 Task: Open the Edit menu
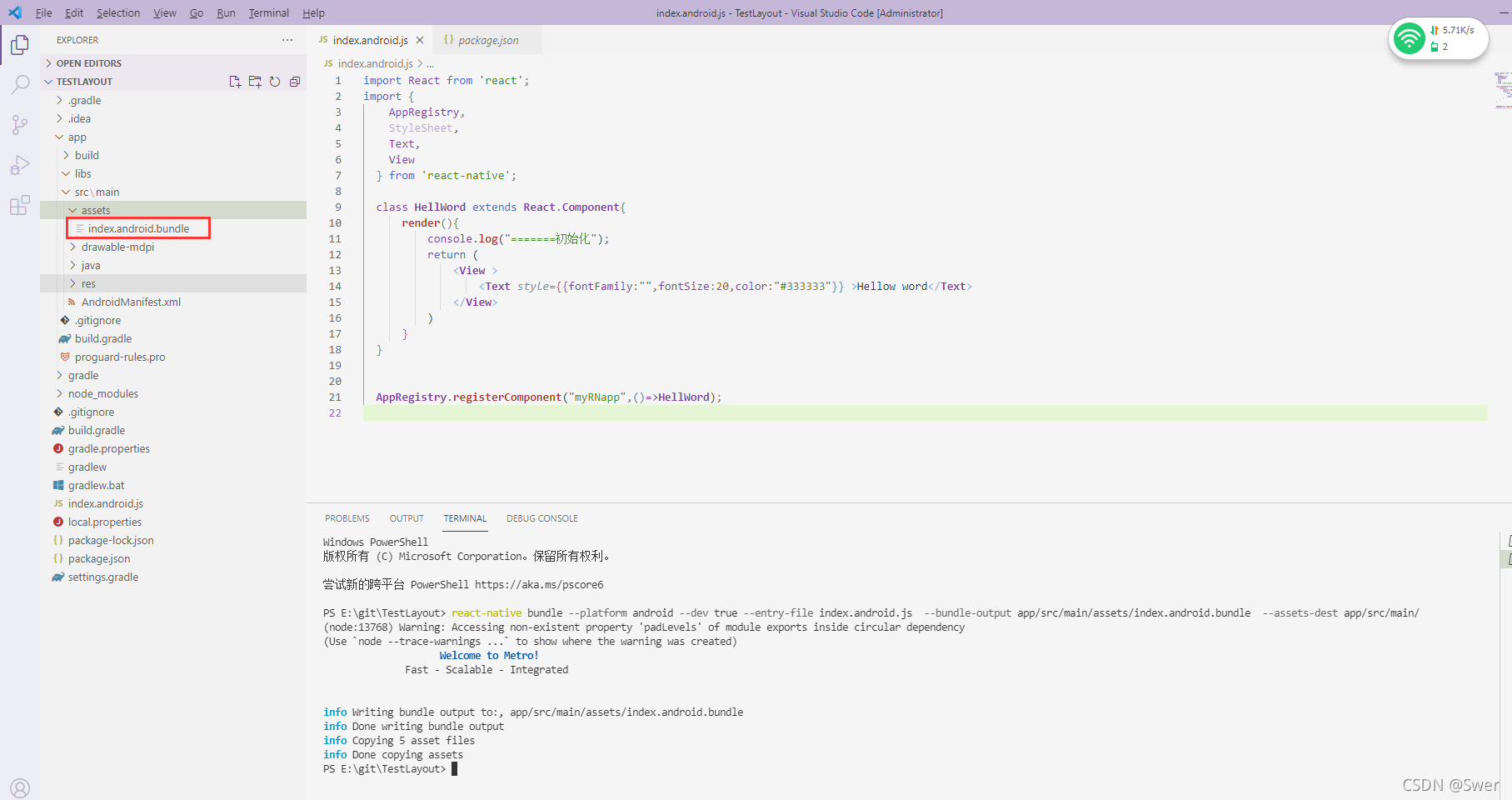pyautogui.click(x=74, y=12)
